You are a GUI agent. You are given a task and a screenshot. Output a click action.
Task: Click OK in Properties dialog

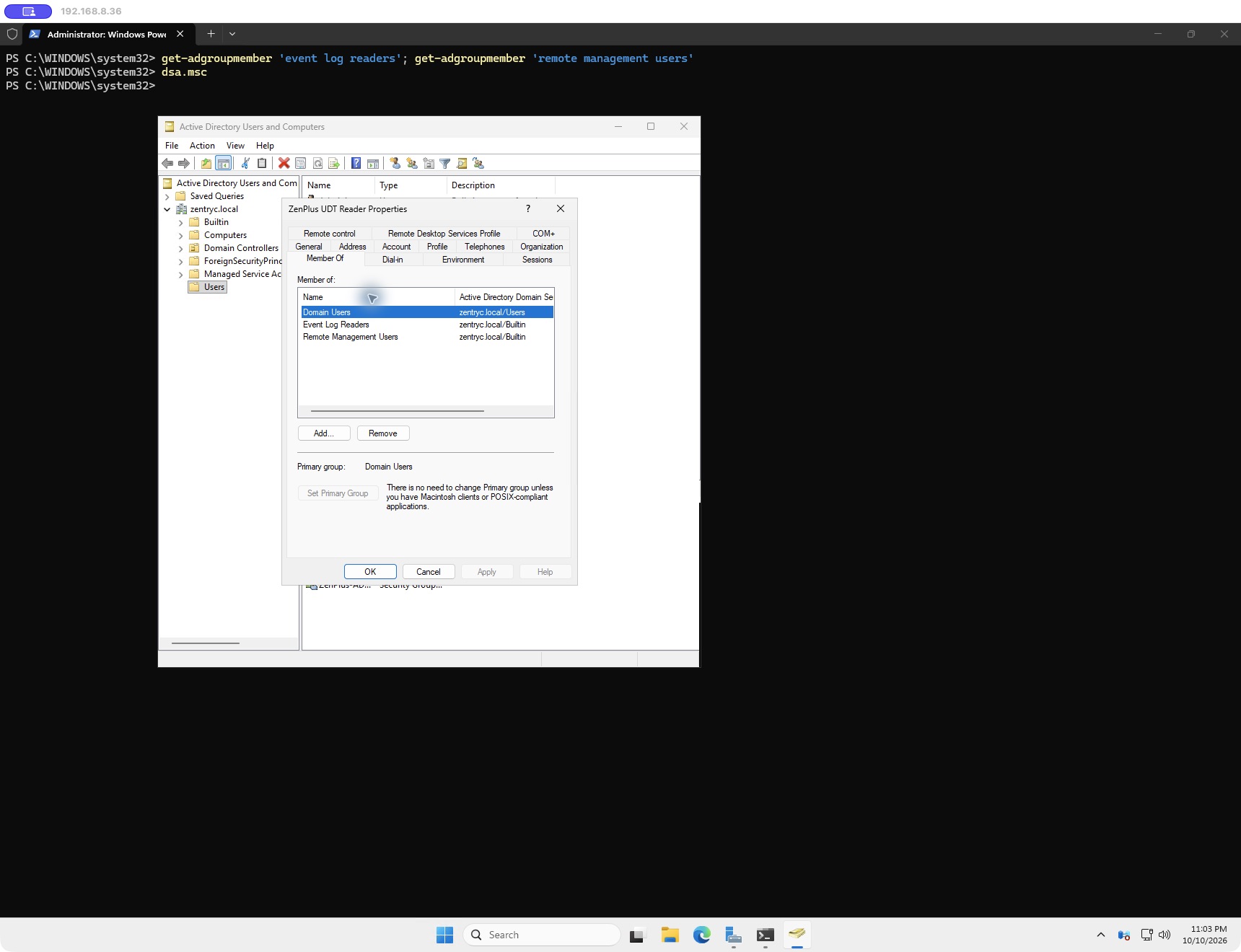(x=370, y=572)
